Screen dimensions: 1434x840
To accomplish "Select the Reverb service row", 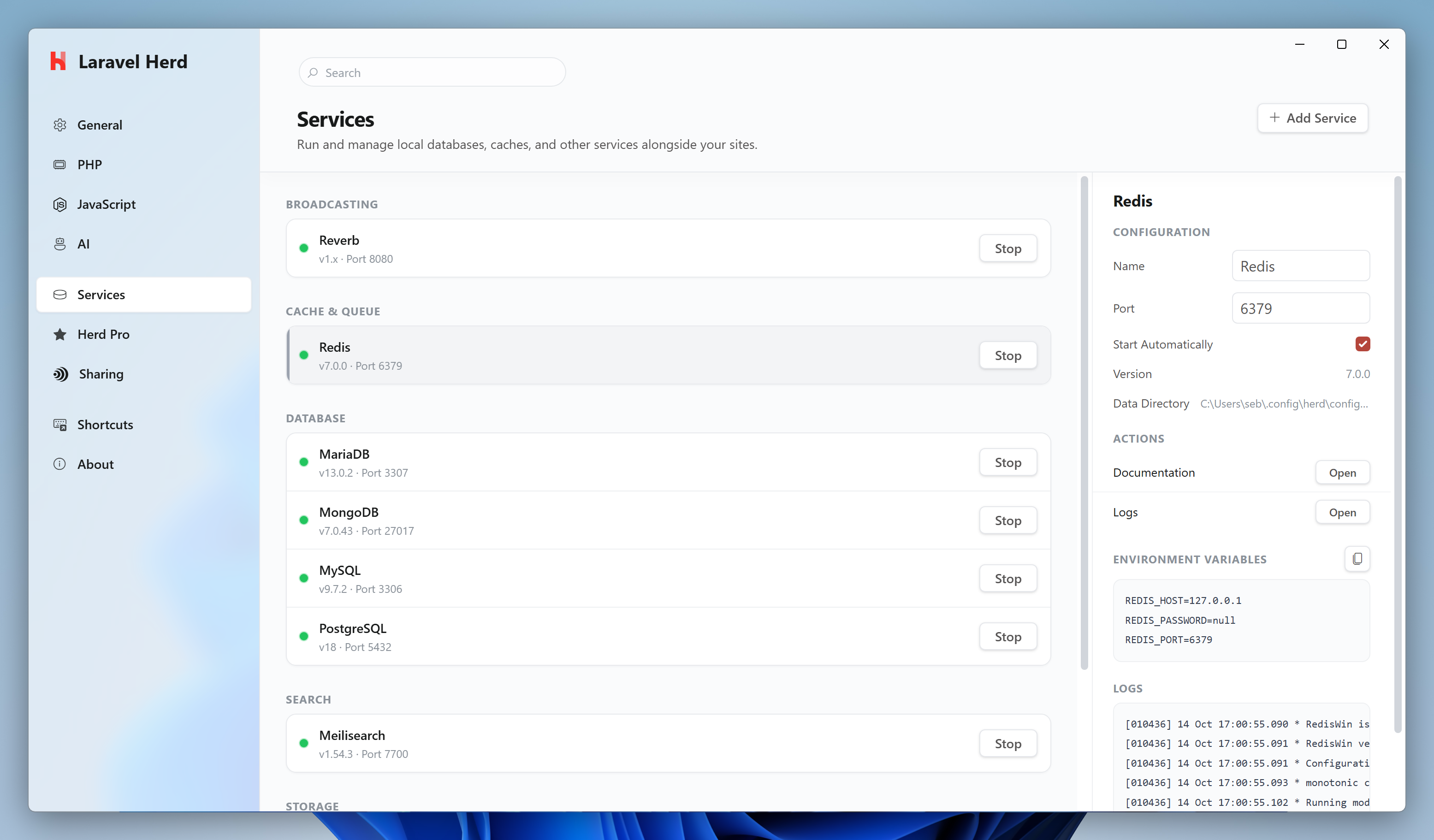I will coord(668,248).
